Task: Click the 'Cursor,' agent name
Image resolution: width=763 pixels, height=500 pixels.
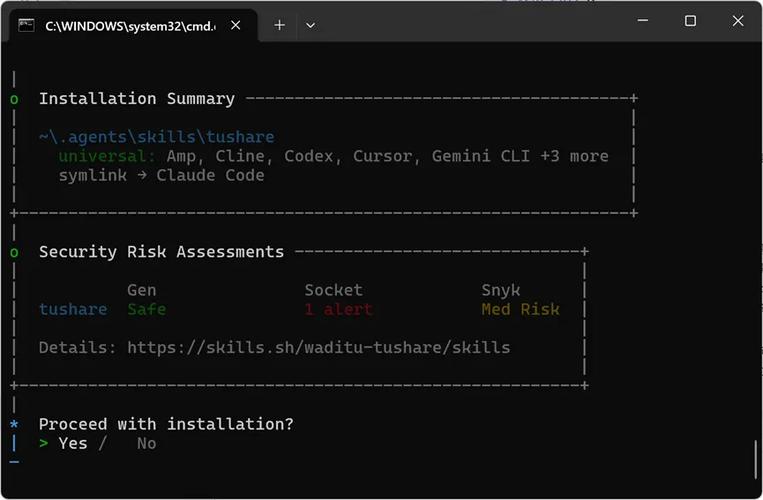Action: pos(387,156)
